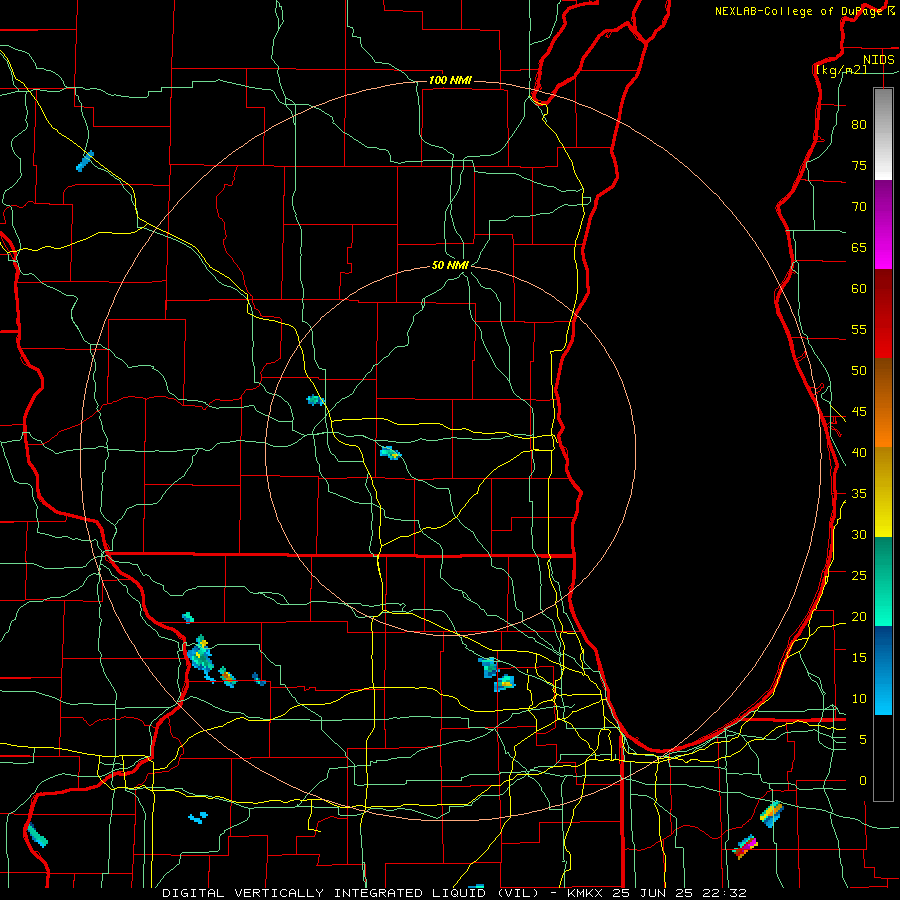Click the 100 NMI range ring label
Screen dimensions: 900x900
point(450,80)
